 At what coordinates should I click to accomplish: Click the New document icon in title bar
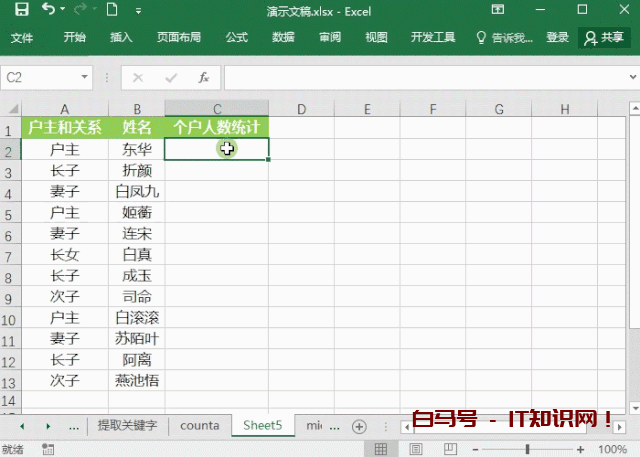click(112, 10)
